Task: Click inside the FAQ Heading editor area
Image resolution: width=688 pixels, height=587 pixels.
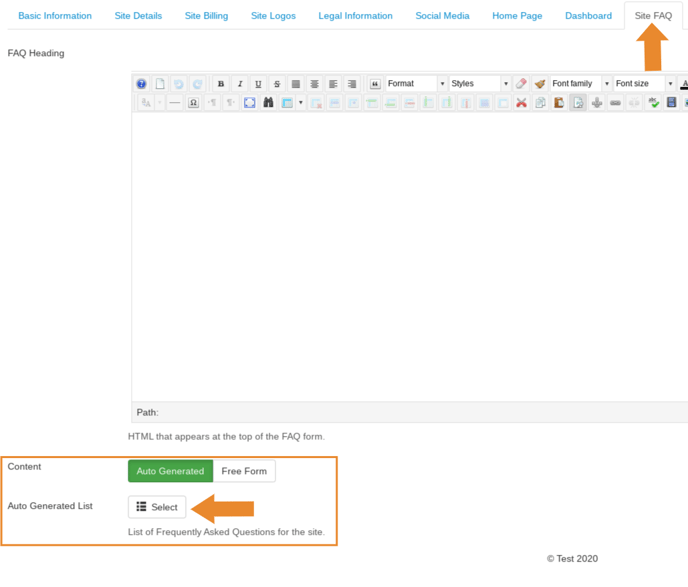Action: (410, 257)
